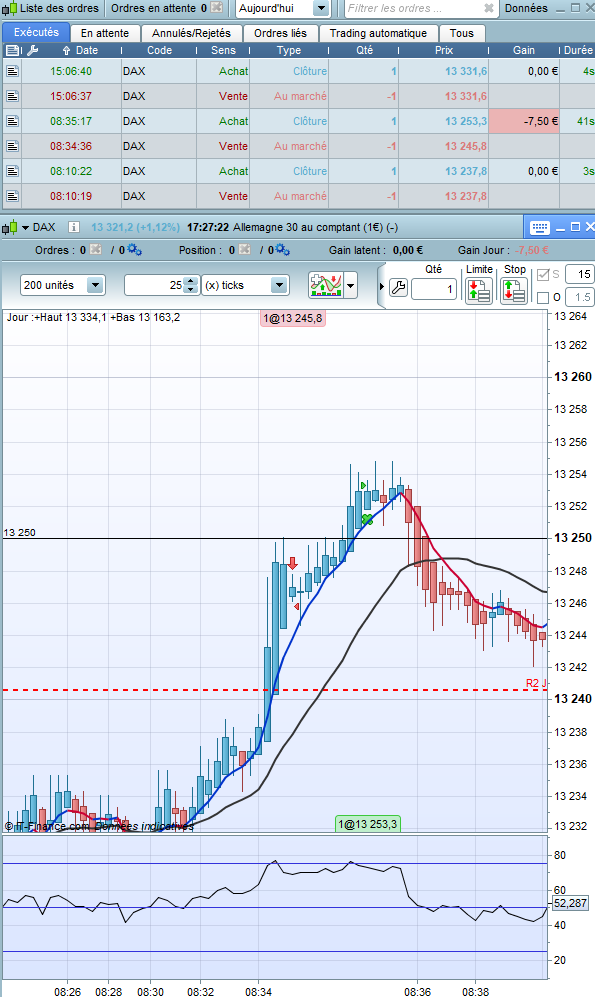The image size is (595, 997).
Task: Click the add indicator chart icon
Action: tap(325, 284)
